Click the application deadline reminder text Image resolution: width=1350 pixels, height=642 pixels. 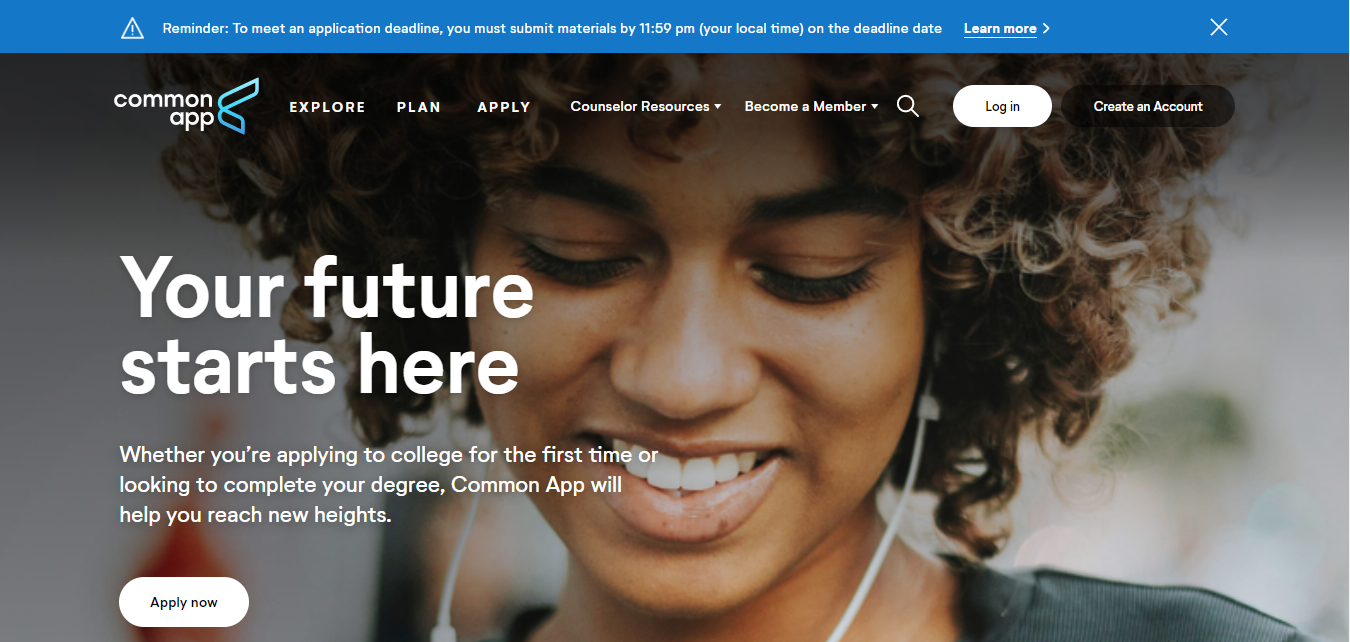(x=552, y=29)
